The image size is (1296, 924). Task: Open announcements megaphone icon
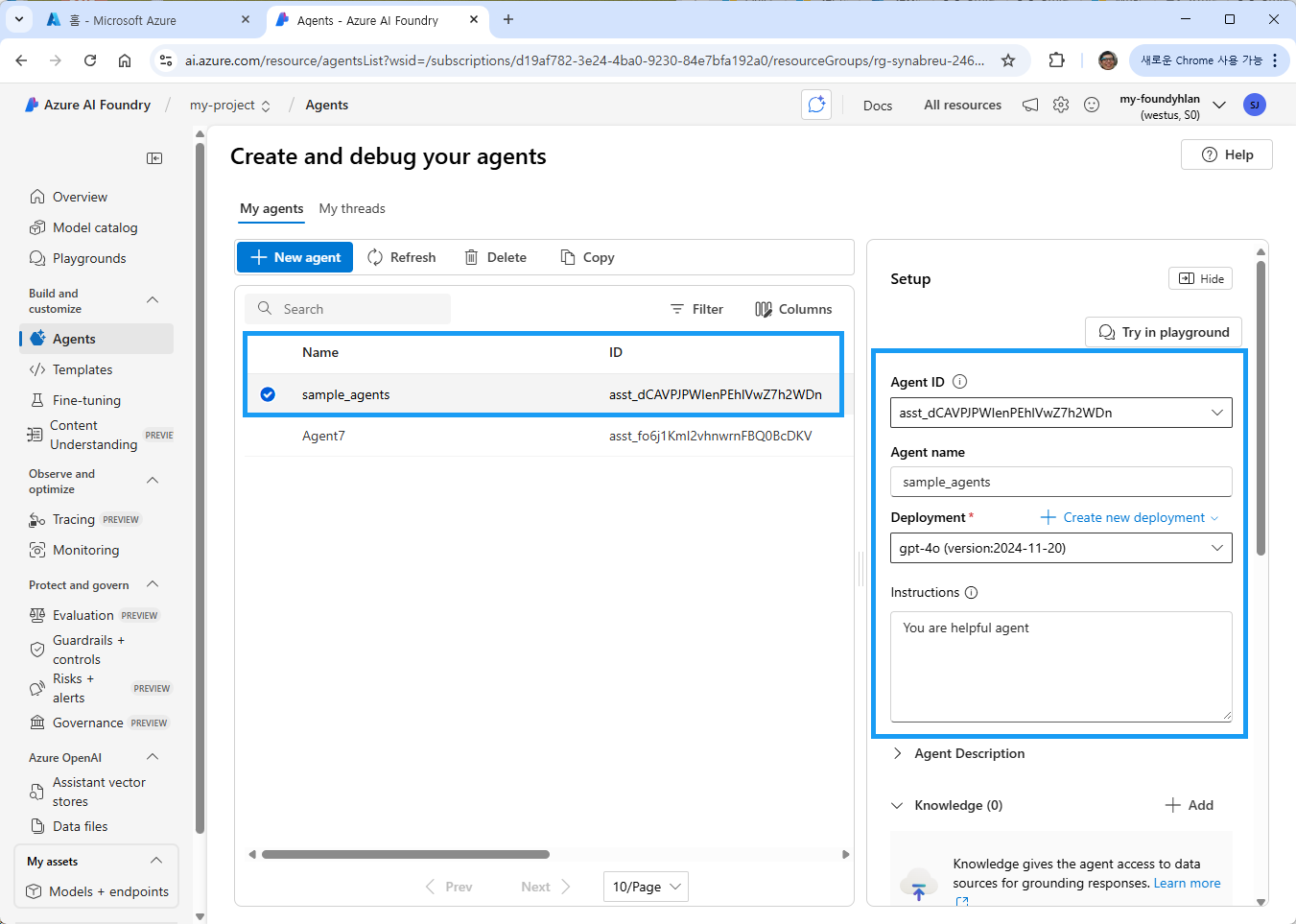(1030, 105)
